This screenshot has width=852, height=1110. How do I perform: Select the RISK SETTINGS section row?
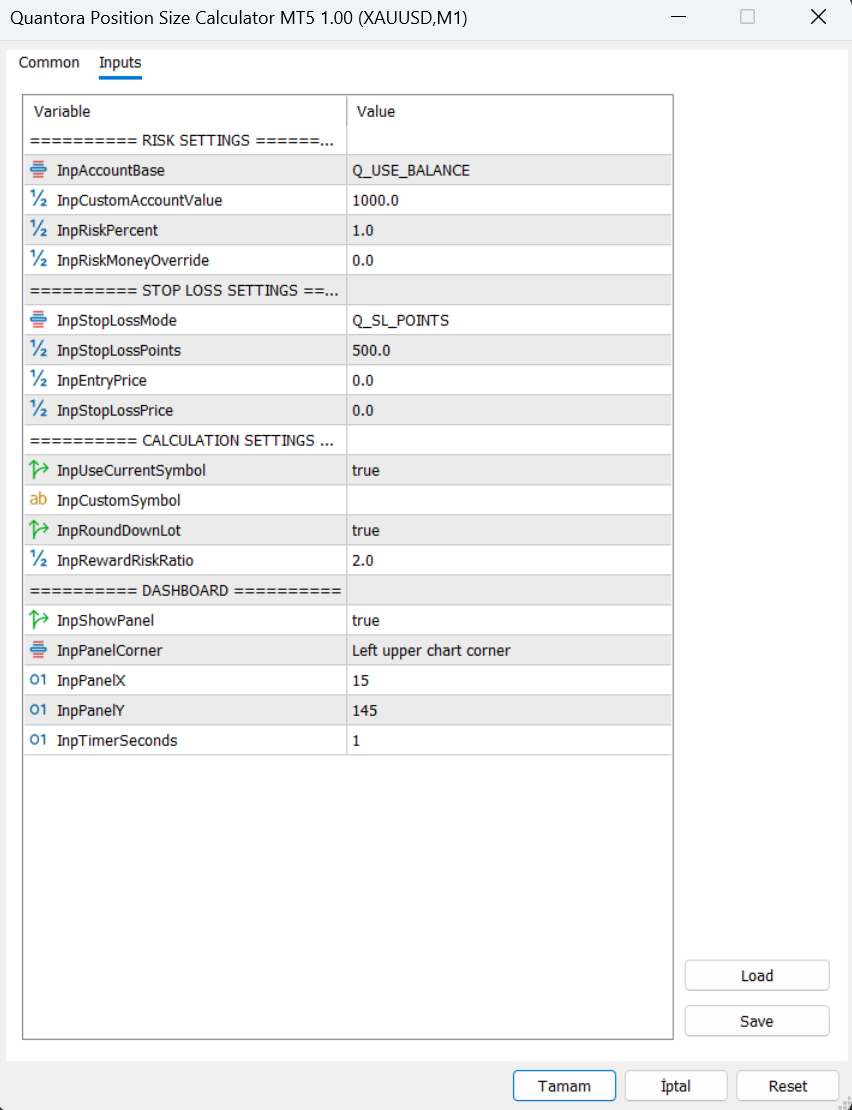click(347, 140)
